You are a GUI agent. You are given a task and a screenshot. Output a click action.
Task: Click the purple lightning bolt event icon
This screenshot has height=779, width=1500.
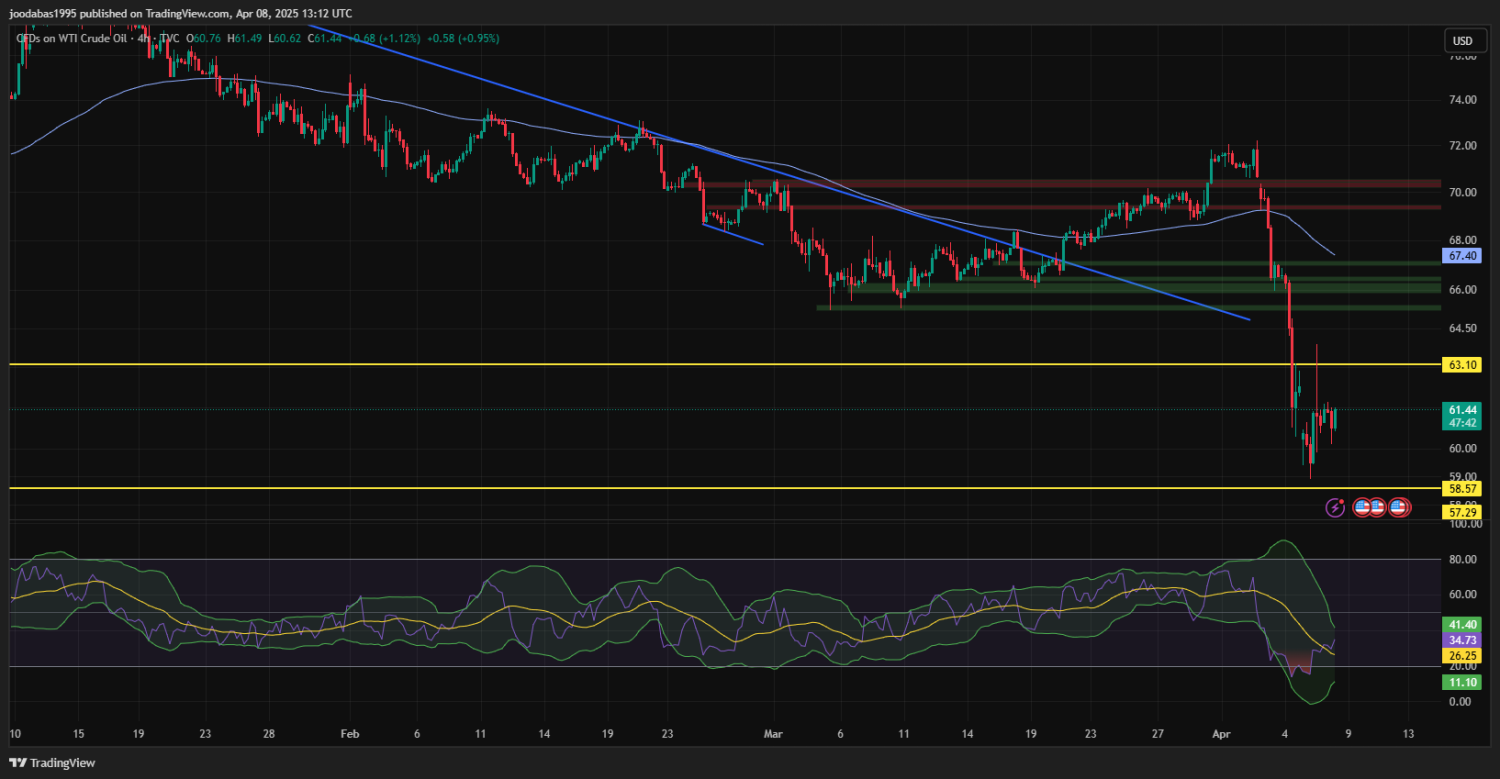[1335, 508]
